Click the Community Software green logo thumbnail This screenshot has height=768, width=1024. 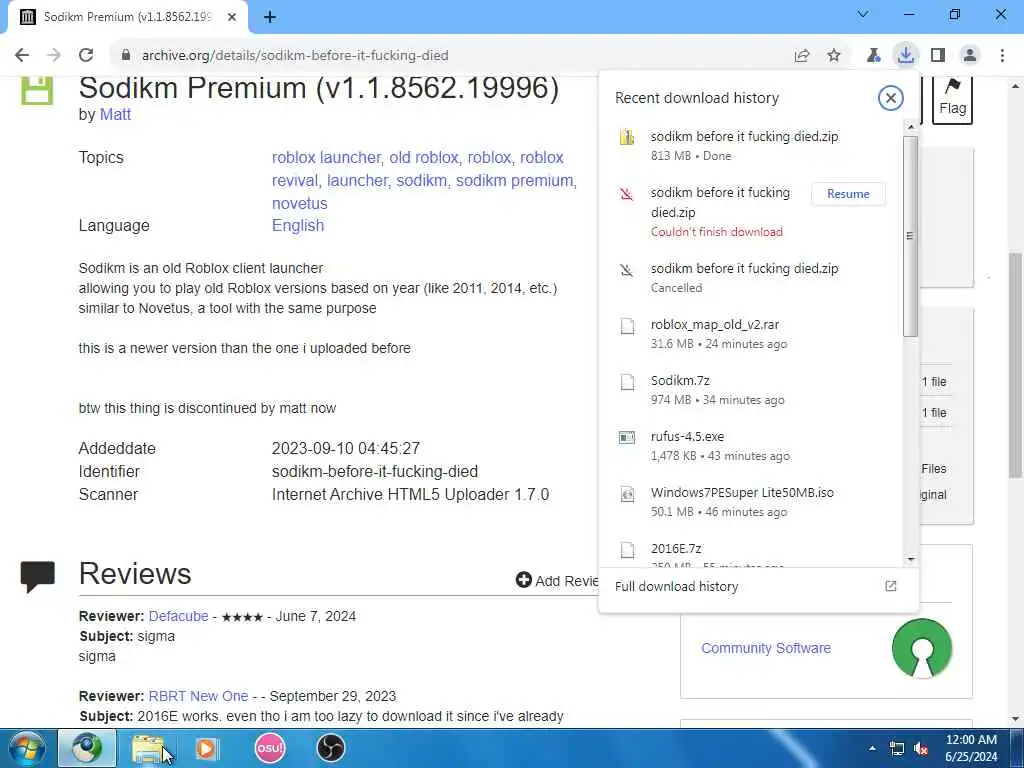coord(922,648)
